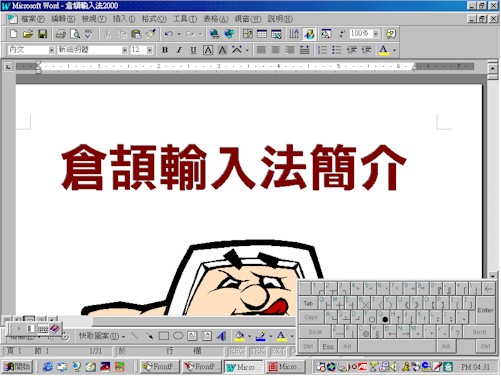Open a file using the folder icon
Screen dimensions: 501x376
[28, 34]
